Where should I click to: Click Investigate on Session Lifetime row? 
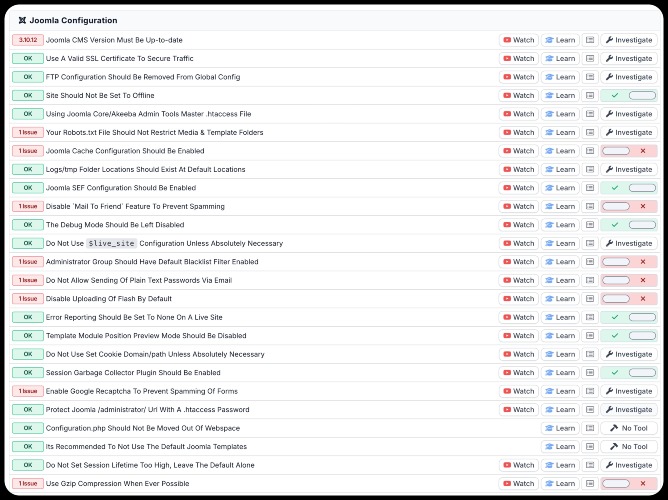click(x=629, y=465)
